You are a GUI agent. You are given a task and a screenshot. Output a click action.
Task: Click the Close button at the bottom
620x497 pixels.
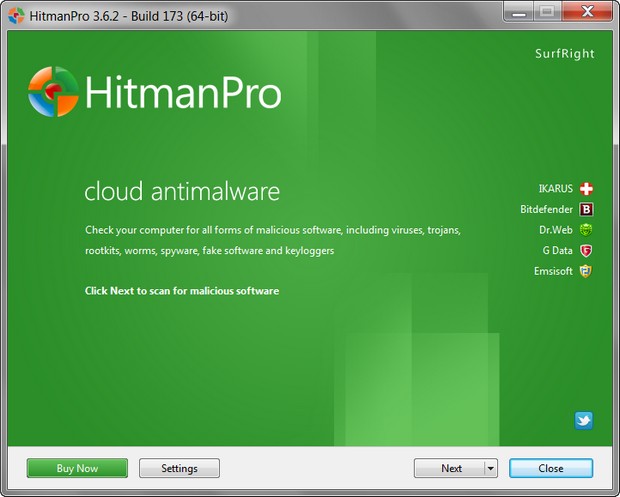pos(551,468)
